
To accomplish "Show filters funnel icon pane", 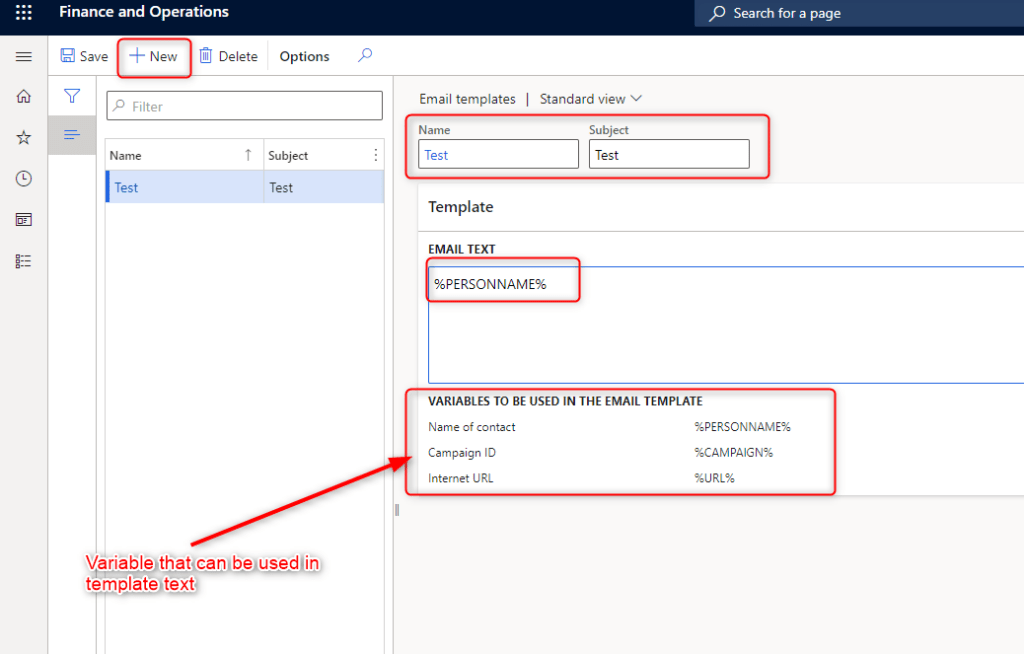I will [x=72, y=96].
